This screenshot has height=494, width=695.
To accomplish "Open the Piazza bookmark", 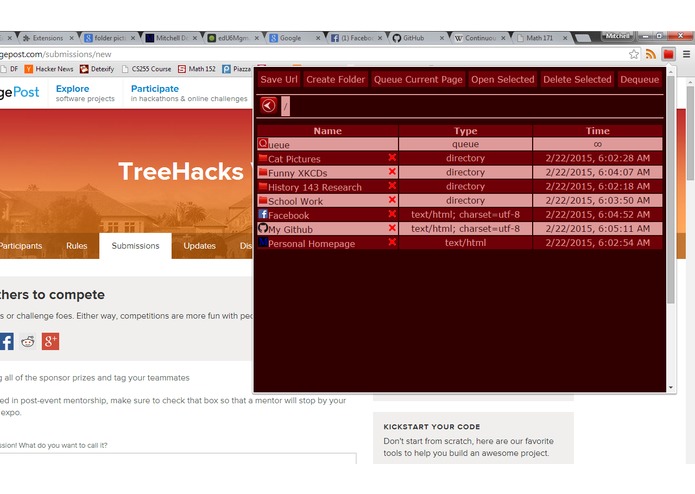I will point(237,69).
